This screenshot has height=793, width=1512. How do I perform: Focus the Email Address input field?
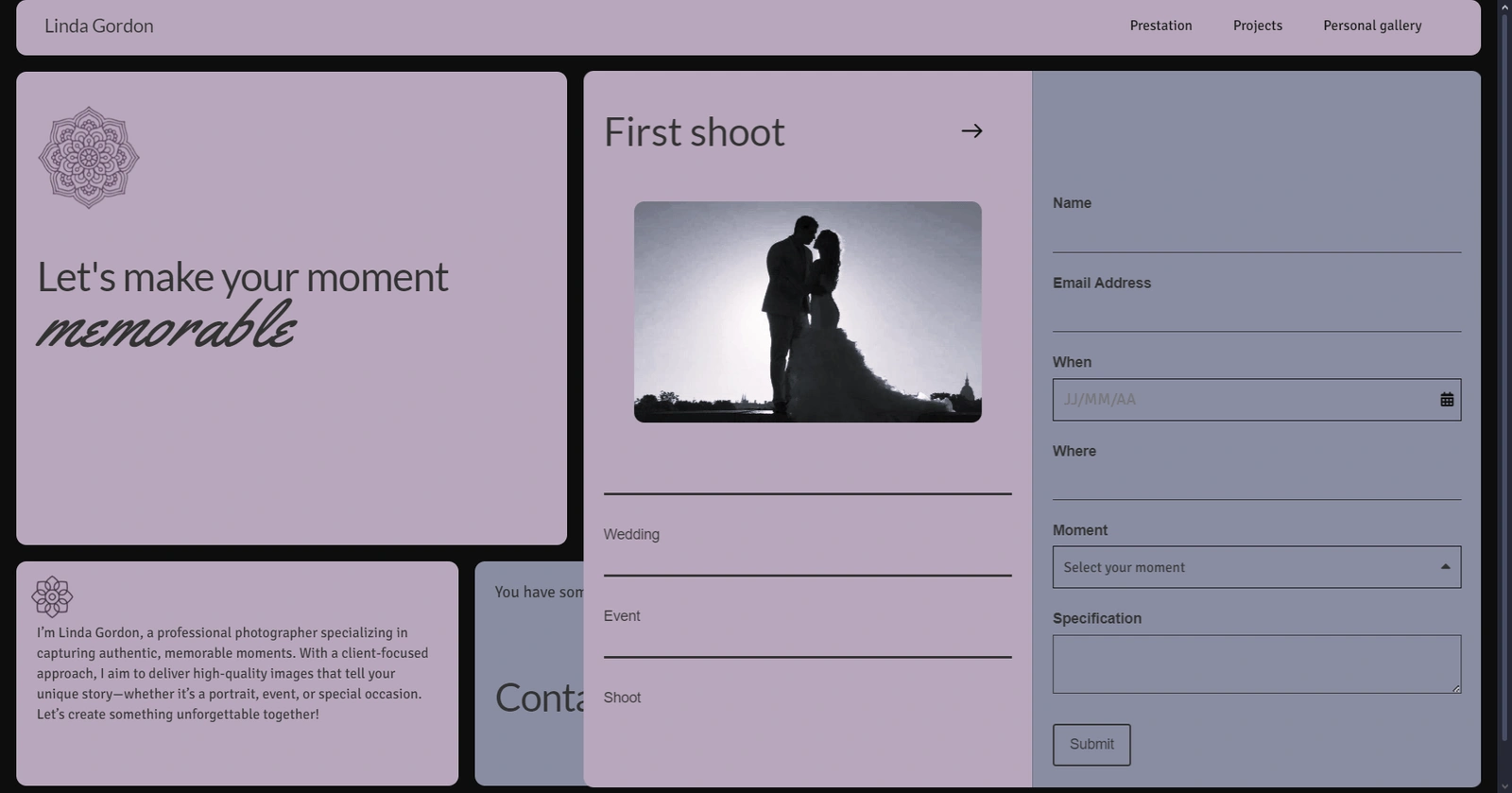tap(1257, 314)
